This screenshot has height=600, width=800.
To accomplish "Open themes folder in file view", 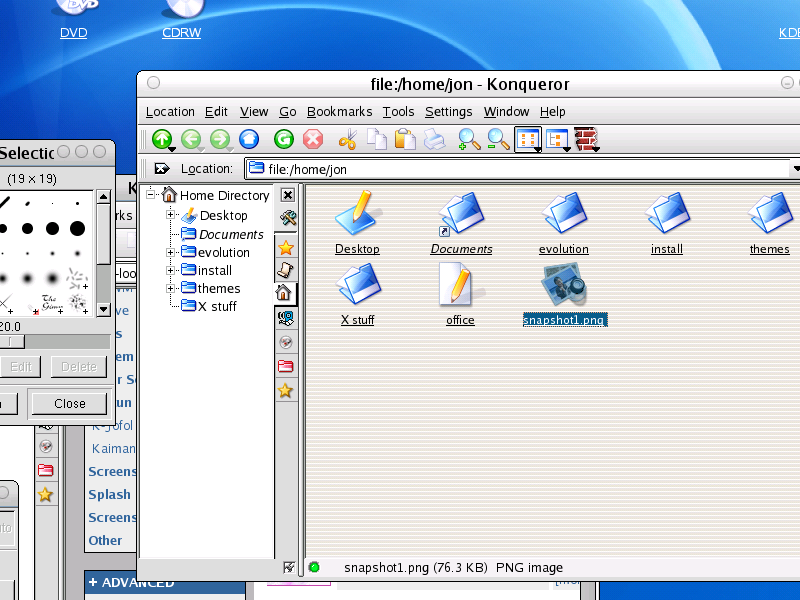I will (769, 213).
